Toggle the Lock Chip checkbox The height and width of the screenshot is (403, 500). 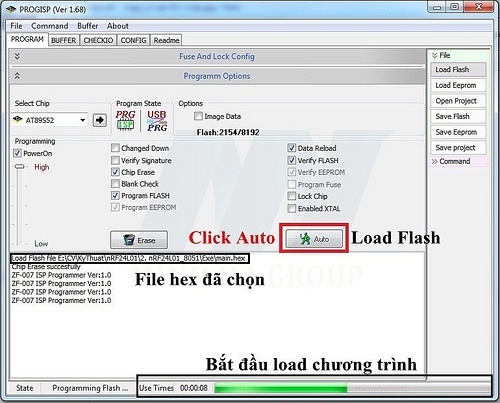292,196
